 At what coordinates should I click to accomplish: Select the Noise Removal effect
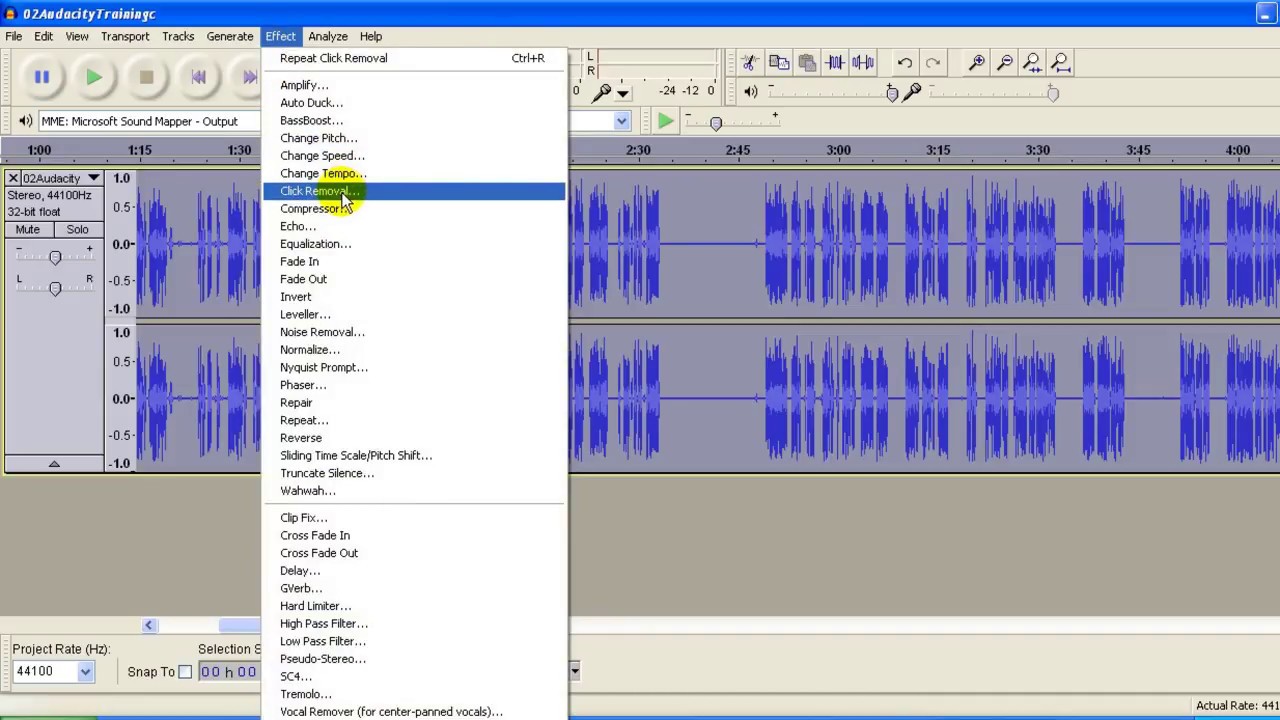pos(414,332)
